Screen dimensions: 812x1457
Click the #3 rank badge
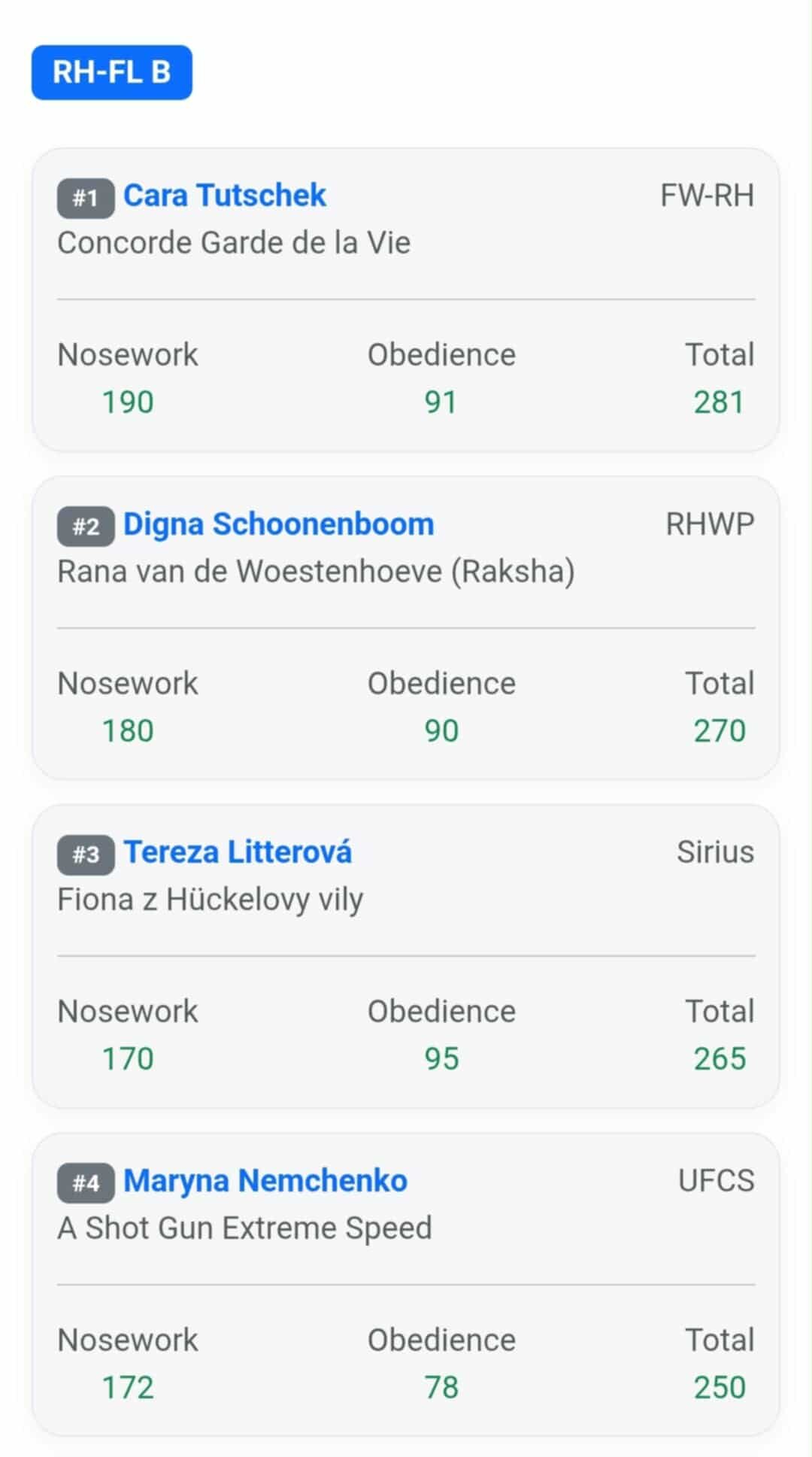point(86,854)
